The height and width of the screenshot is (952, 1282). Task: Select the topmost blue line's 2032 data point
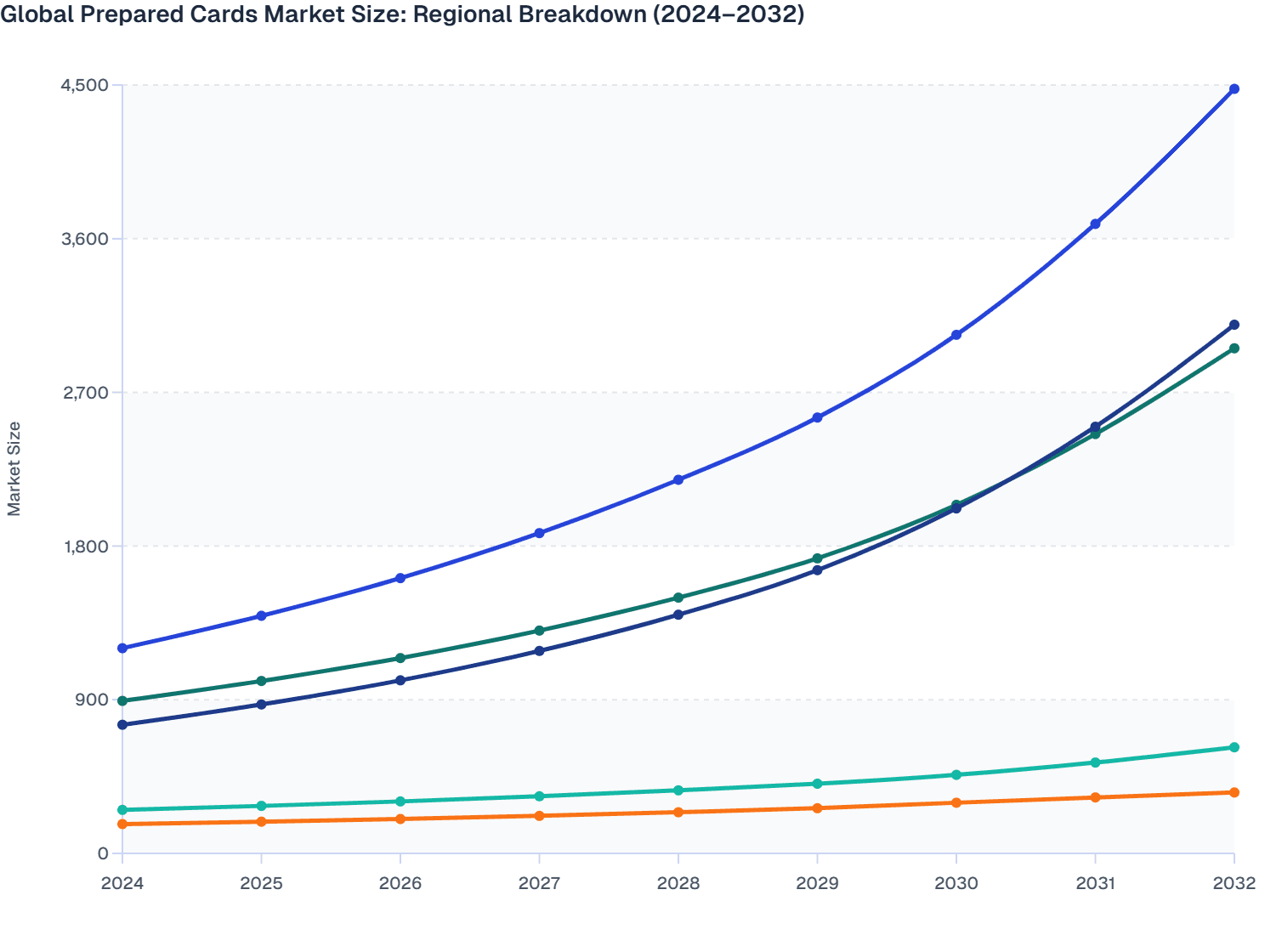[1234, 88]
